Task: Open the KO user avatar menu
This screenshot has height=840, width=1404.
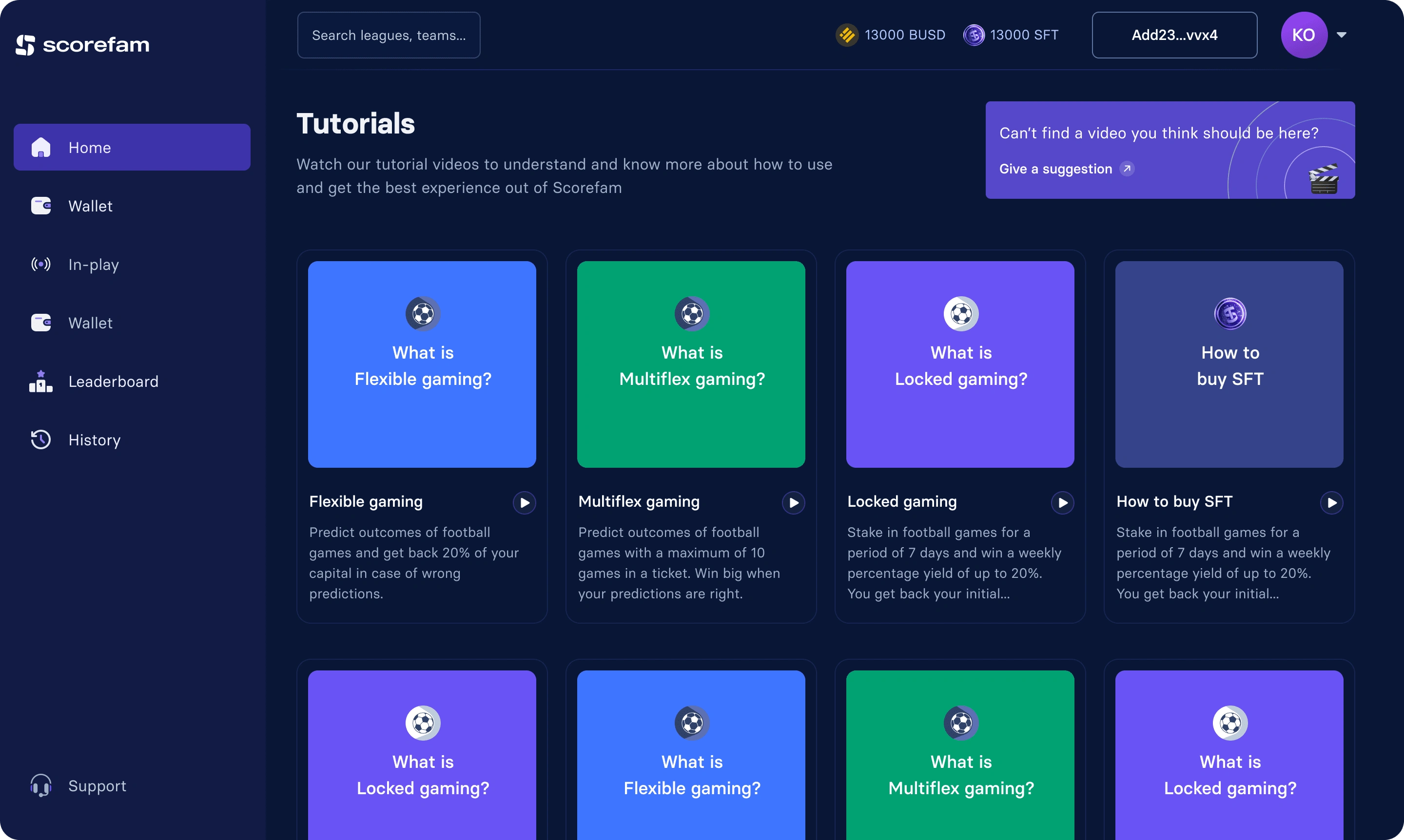Action: pos(1304,35)
